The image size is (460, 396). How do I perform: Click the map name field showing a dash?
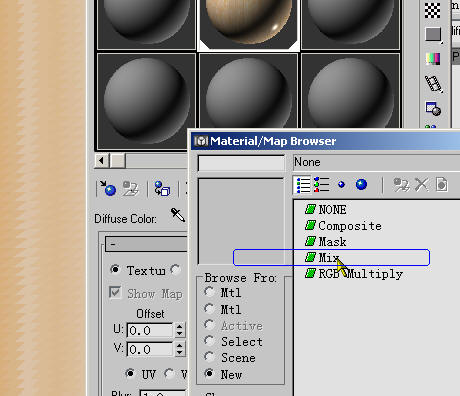point(147,244)
